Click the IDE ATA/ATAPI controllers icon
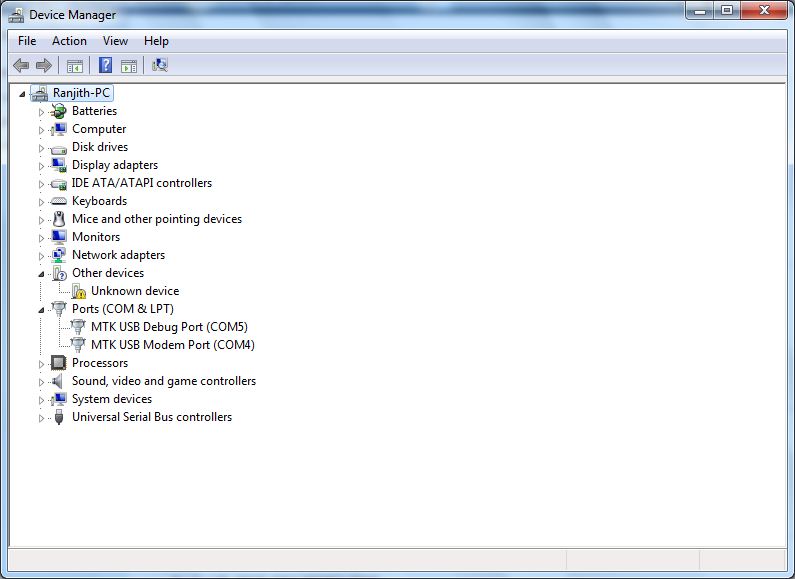 point(59,184)
